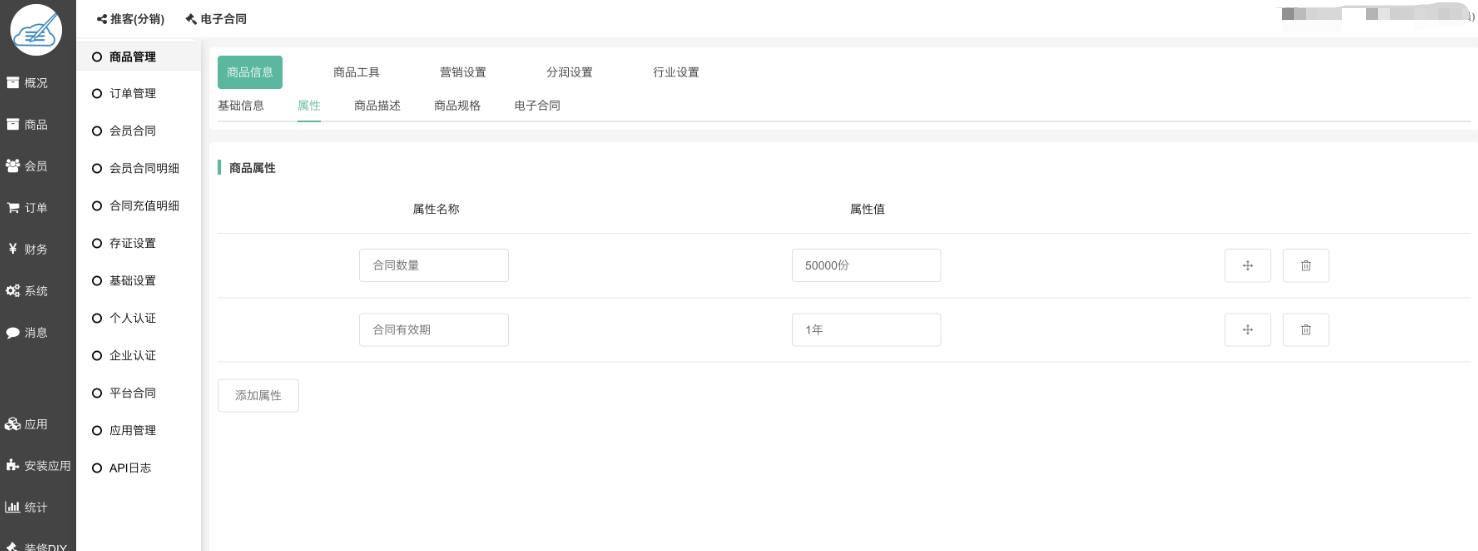The width and height of the screenshot is (1478, 551).
Task: Click the 合同数量 attribute name field
Action: [433, 266]
